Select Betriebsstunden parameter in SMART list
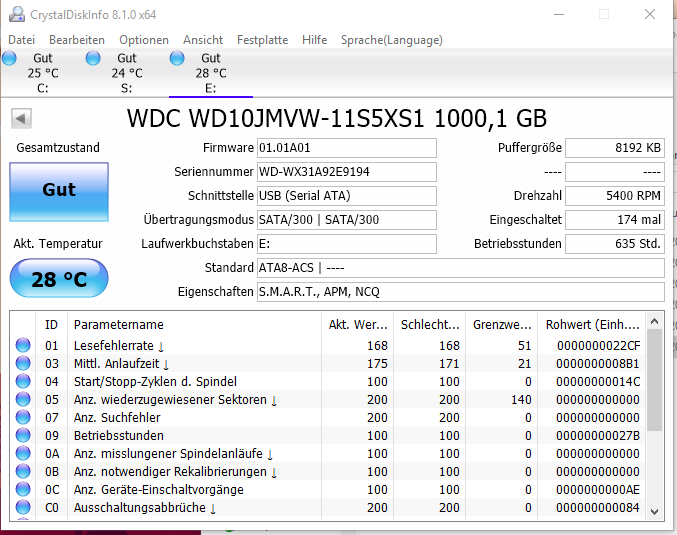The height and width of the screenshot is (535, 677). pos(119,436)
